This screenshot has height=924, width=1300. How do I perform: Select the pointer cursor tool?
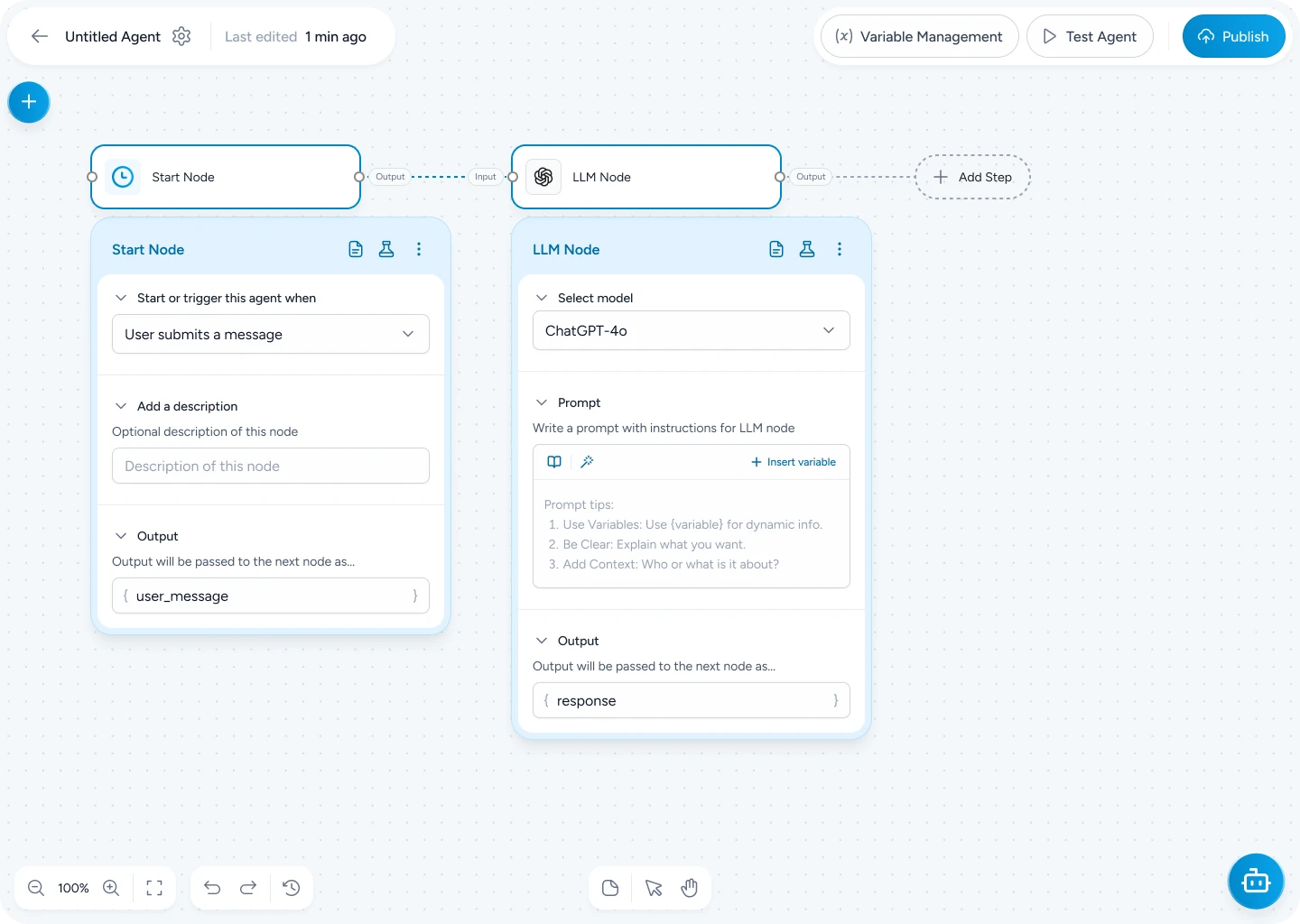pos(654,888)
